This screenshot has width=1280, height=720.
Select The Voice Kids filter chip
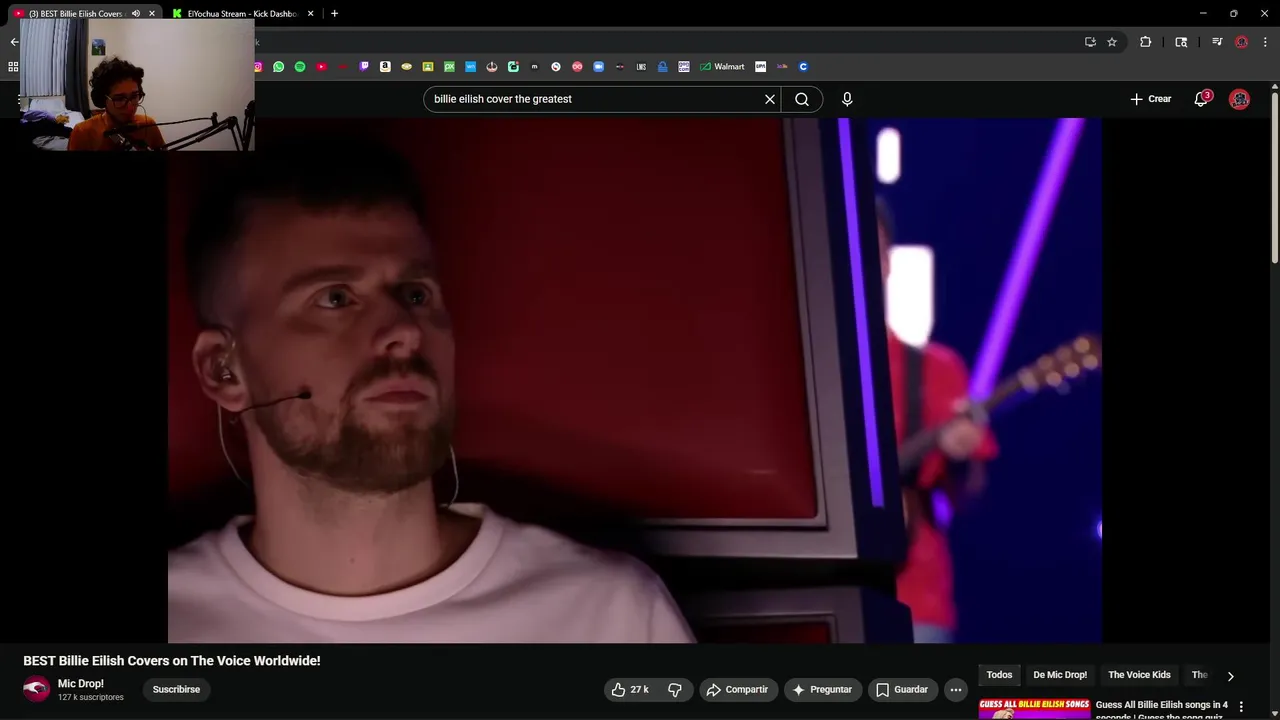pyautogui.click(x=1139, y=675)
